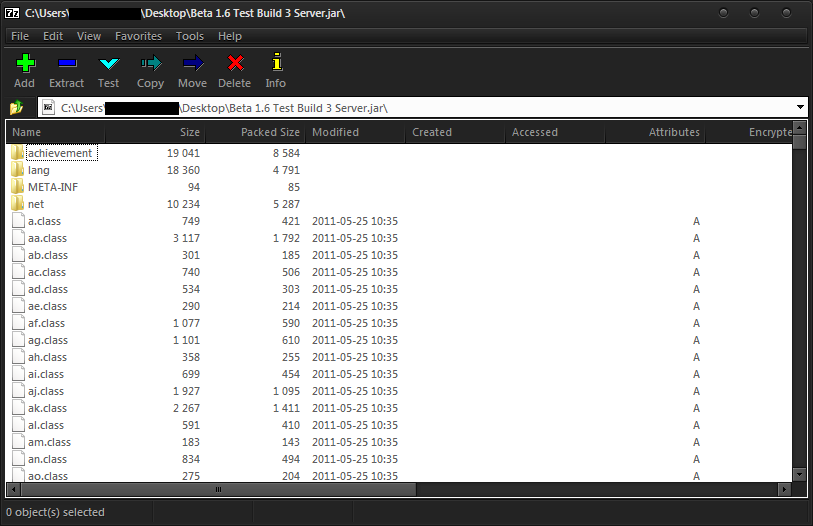The image size is (813, 526).
Task: Select the achievement folder icon
Action: click(x=18, y=153)
